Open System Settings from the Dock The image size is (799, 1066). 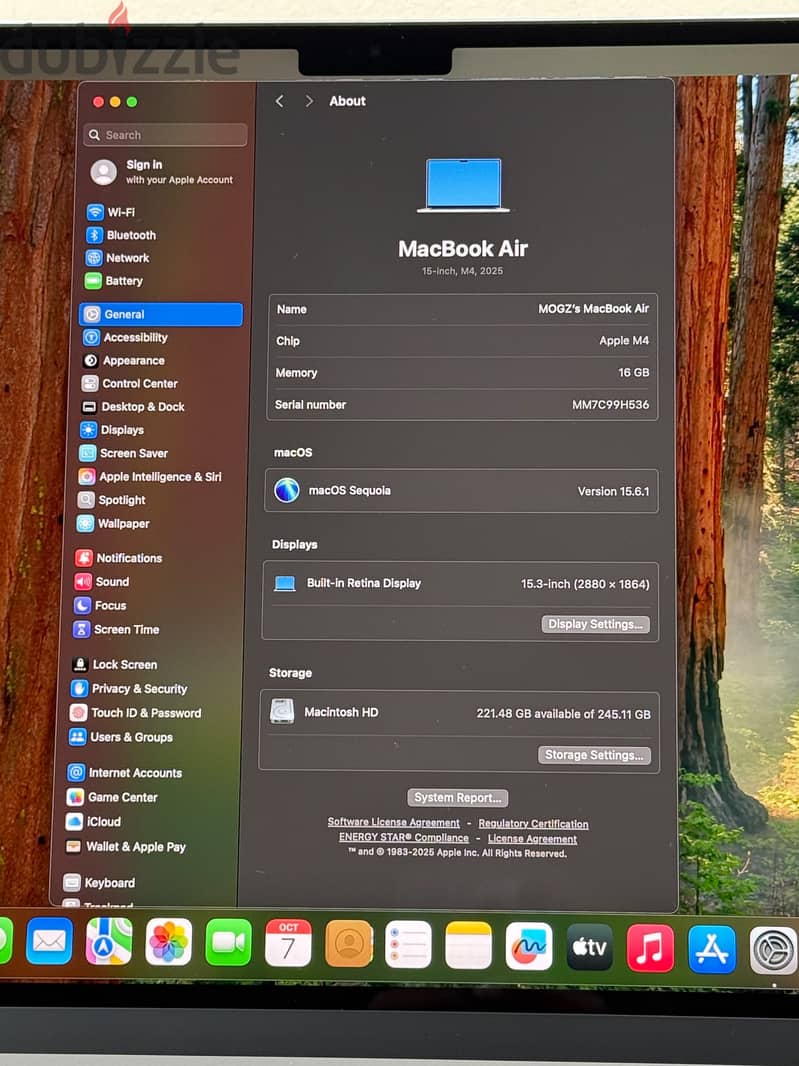click(x=774, y=951)
